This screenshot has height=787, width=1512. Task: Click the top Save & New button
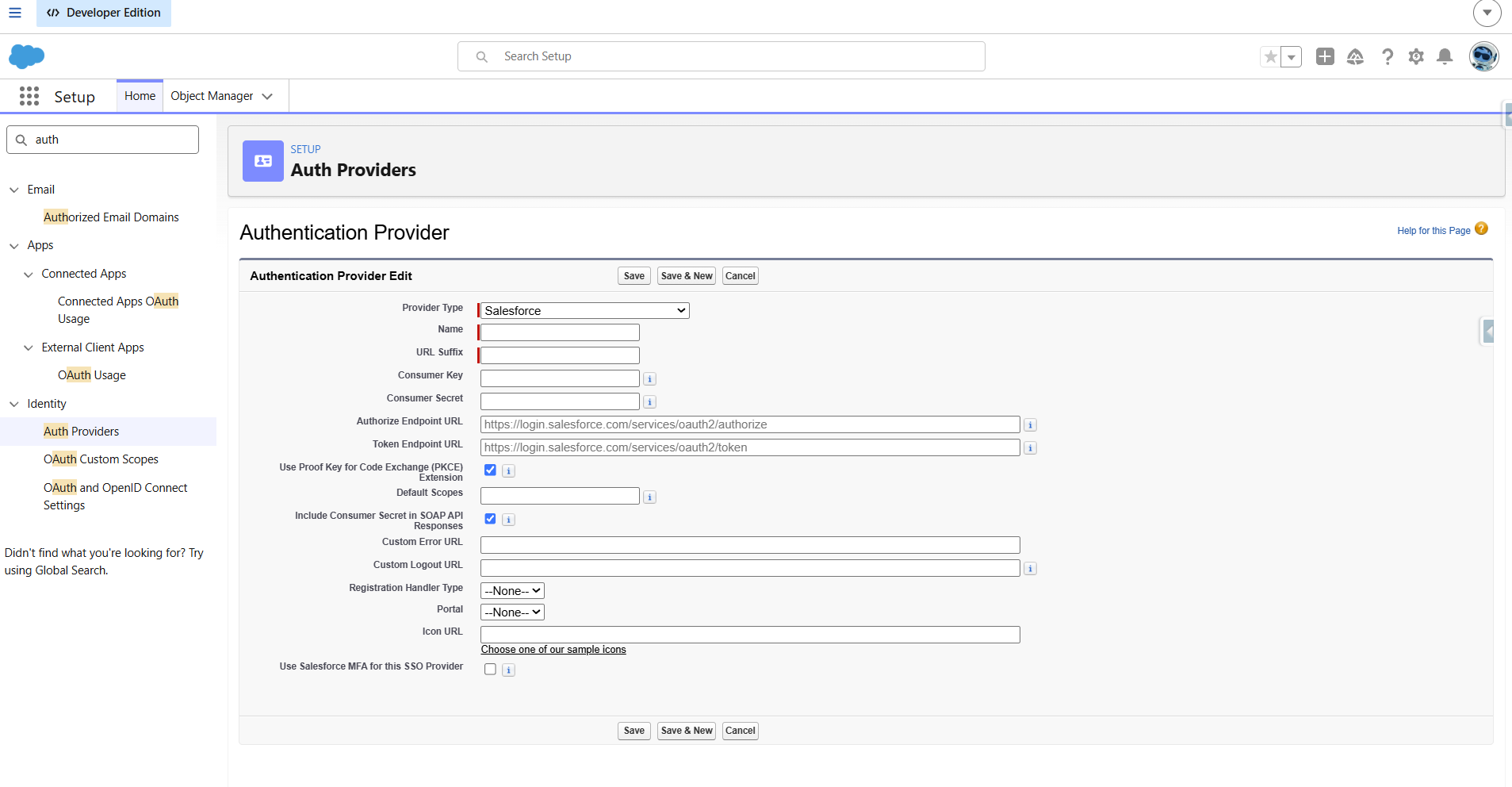click(x=687, y=276)
